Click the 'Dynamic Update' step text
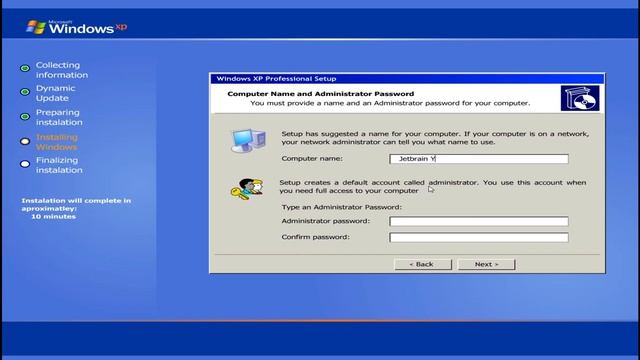The height and width of the screenshot is (360, 640). pyautogui.click(x=56, y=93)
